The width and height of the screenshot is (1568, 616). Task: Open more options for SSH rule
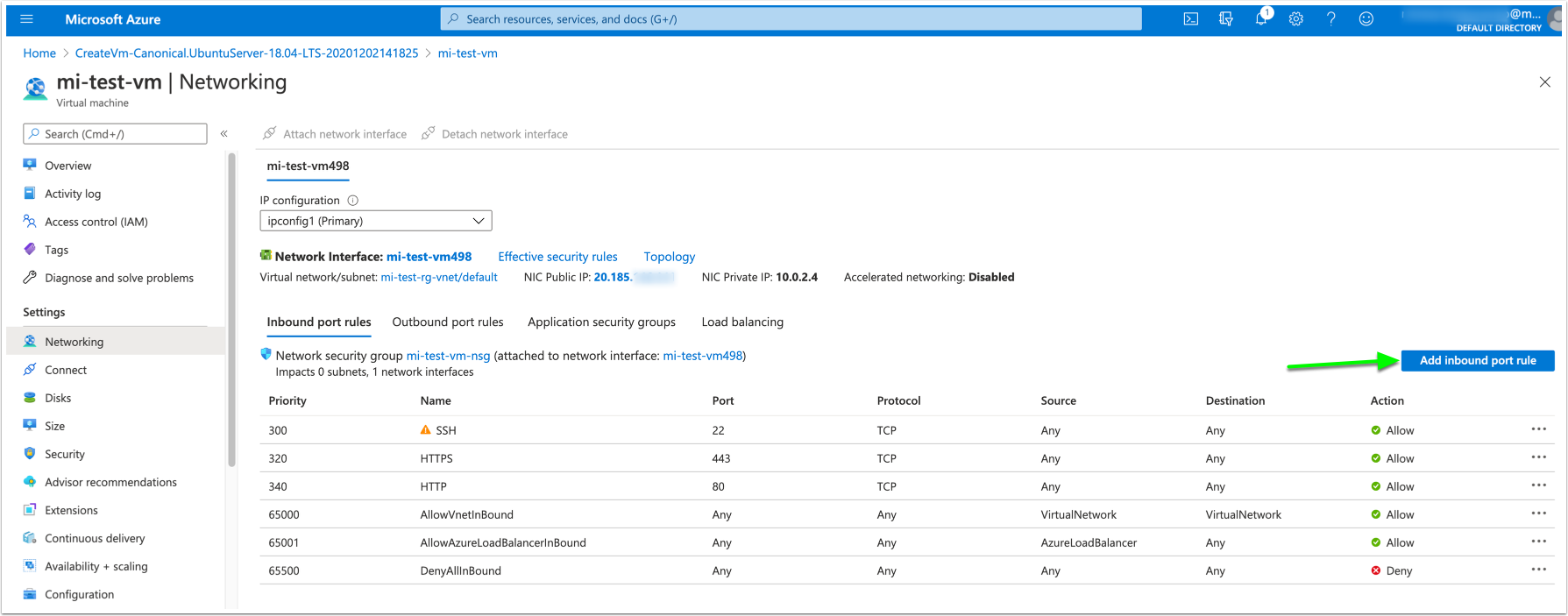click(1538, 429)
